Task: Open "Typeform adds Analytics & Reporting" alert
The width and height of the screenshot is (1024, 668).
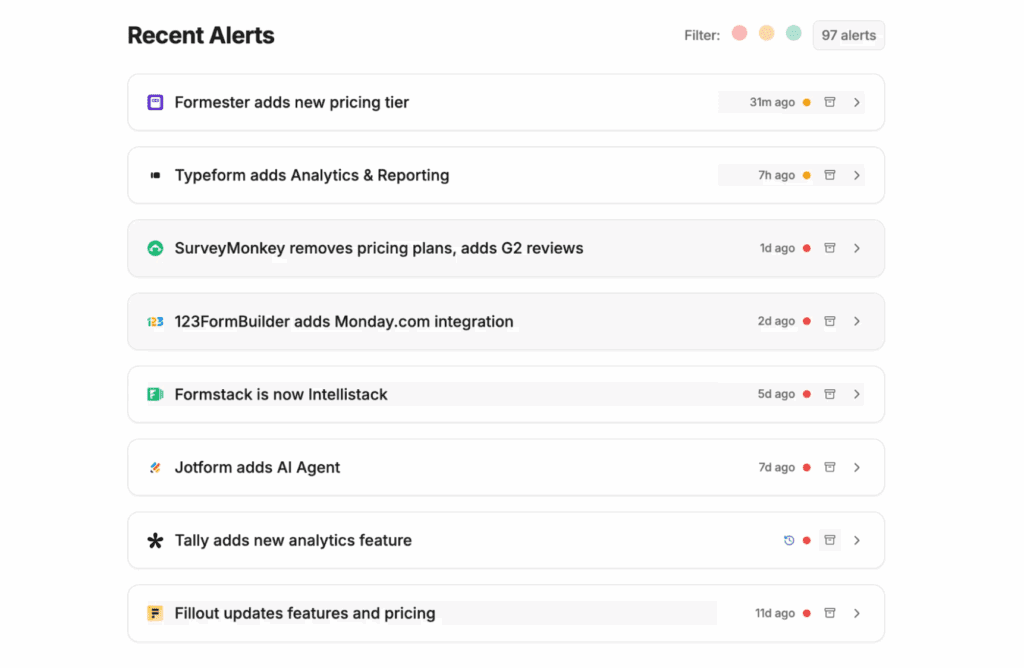Action: pyautogui.click(x=311, y=175)
